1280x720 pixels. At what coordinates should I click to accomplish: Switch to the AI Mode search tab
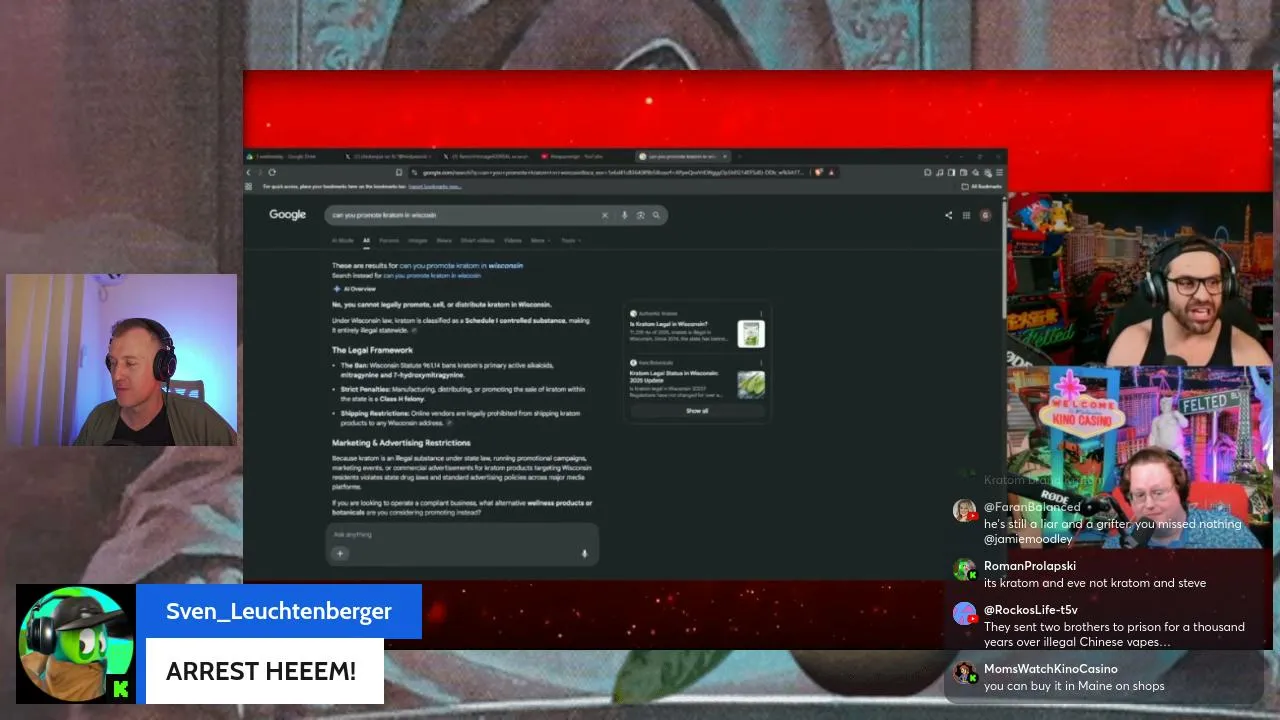pos(343,240)
